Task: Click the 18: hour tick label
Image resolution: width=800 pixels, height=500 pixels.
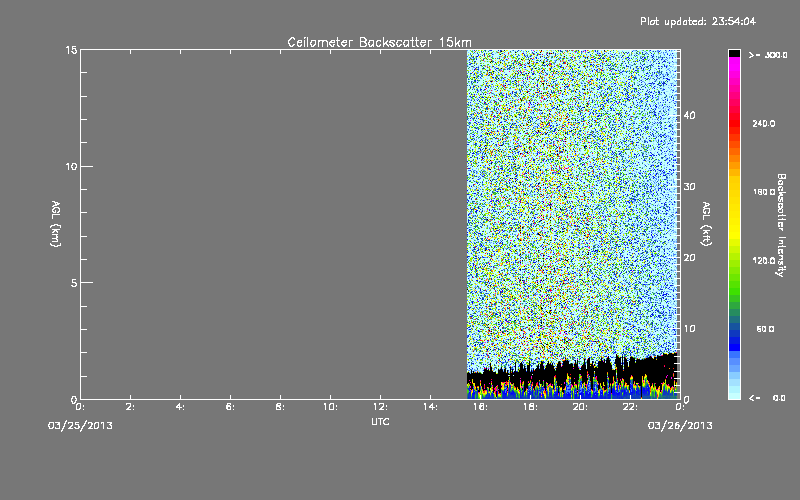Action: point(530,407)
